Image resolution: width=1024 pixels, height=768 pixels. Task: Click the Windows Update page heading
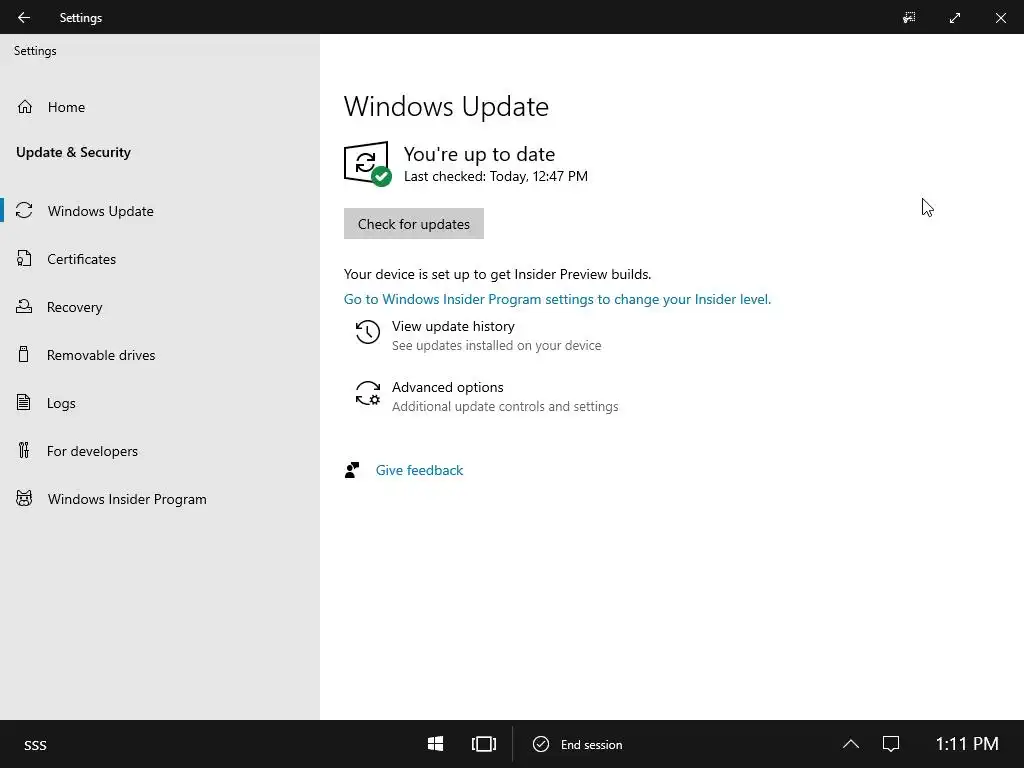[446, 106]
